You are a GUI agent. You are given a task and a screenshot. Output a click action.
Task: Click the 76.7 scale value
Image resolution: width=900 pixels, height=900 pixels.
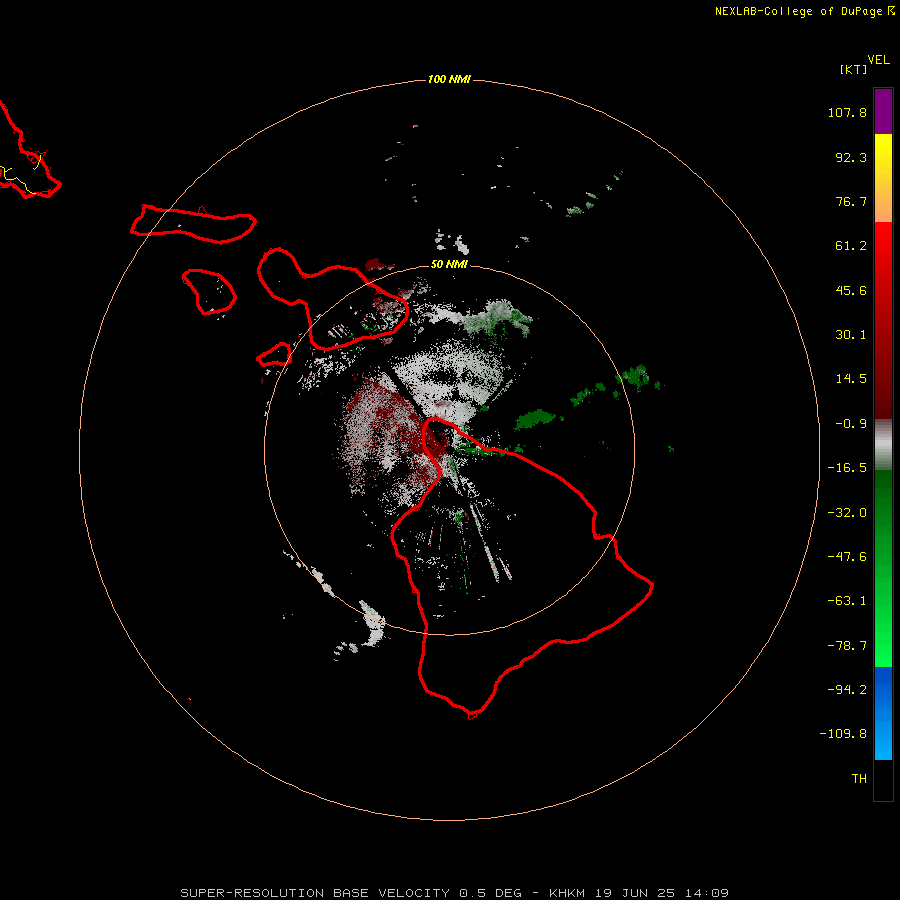(x=851, y=201)
